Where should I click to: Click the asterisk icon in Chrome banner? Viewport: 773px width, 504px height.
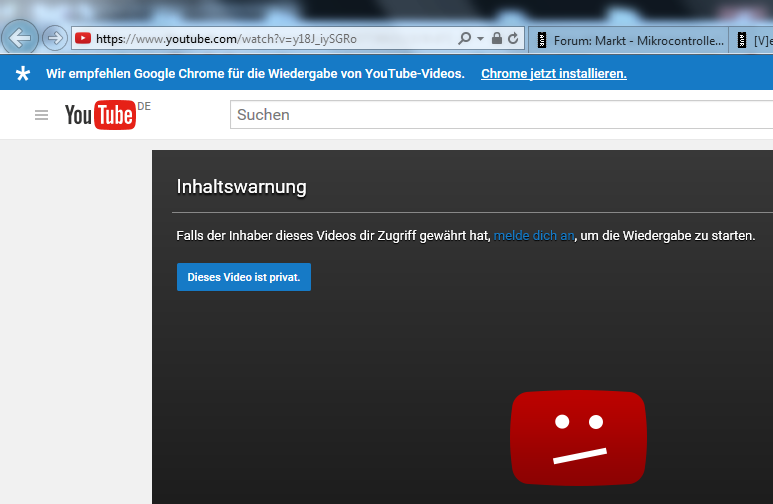pos(23,73)
